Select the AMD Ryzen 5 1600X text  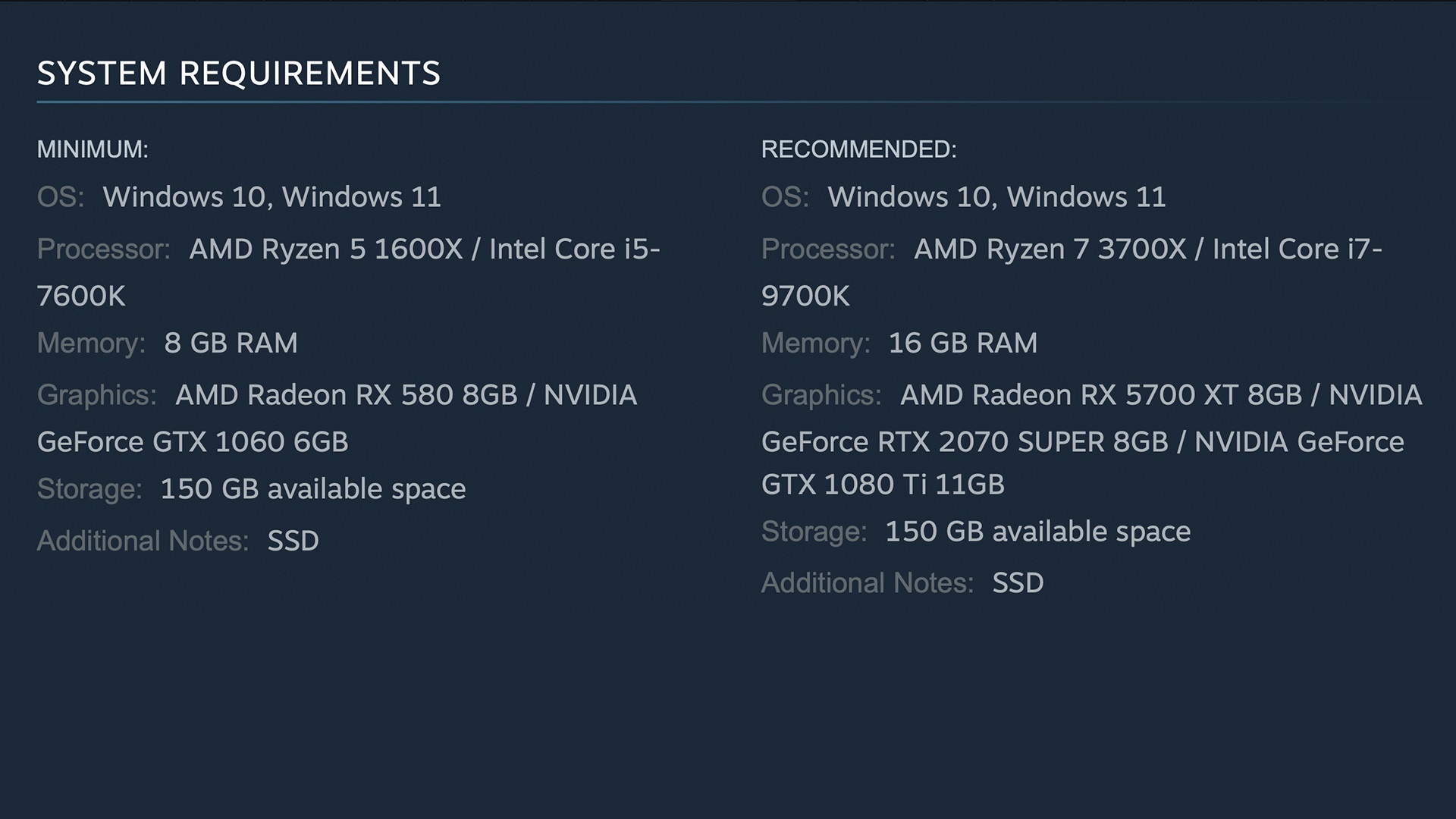(325, 249)
